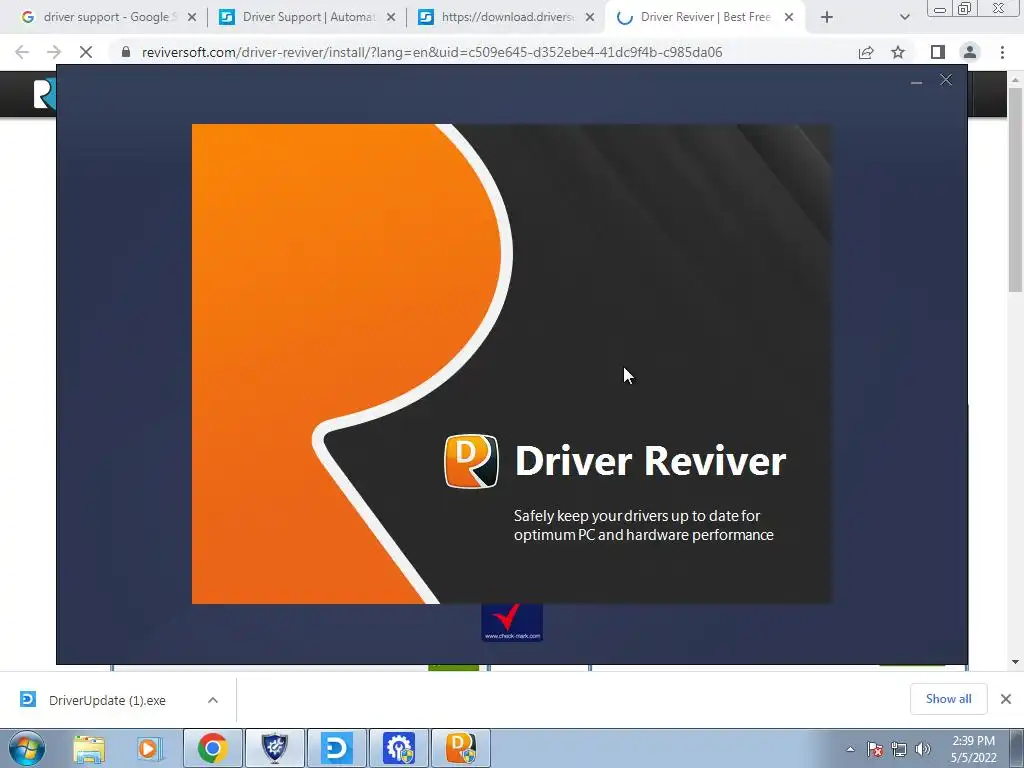
Task: Show hidden system tray icons
Action: 850,749
